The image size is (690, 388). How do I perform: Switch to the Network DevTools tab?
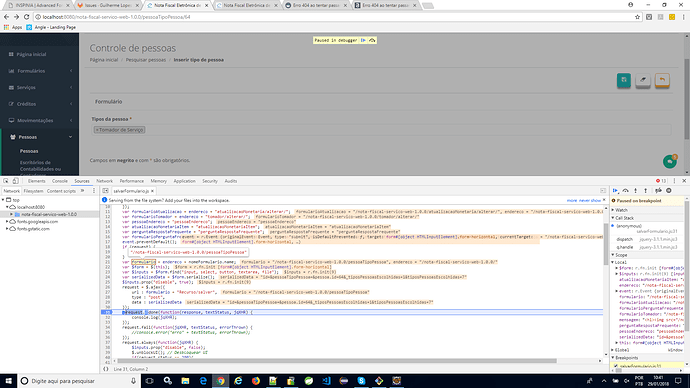104,181
